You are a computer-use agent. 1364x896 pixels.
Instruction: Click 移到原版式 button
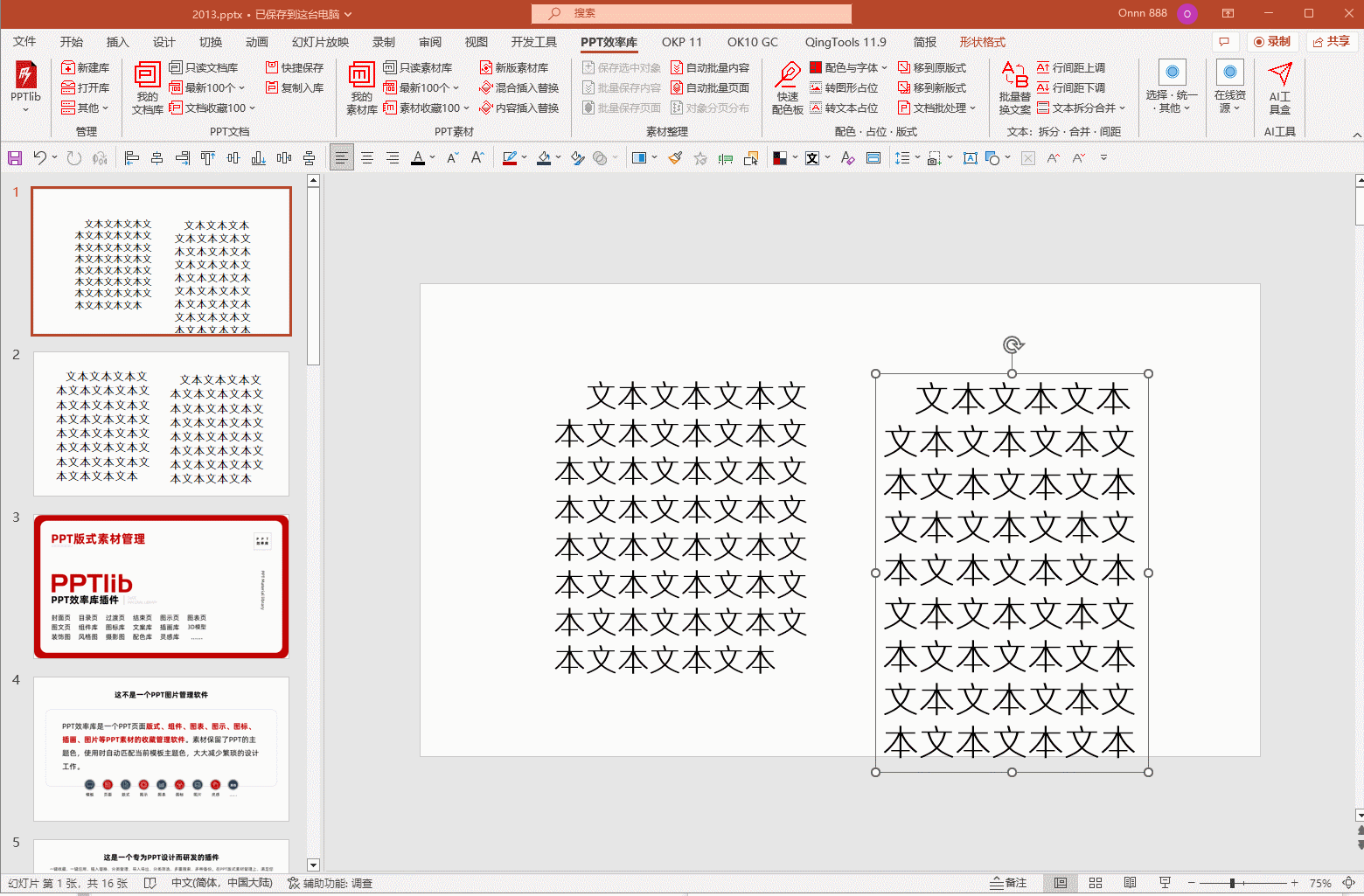coord(932,68)
